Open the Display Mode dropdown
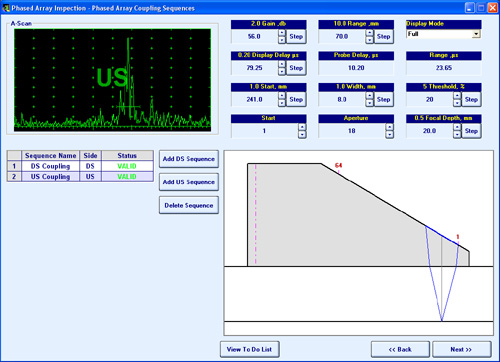Screen dimensions: 500x362 (x=476, y=34)
